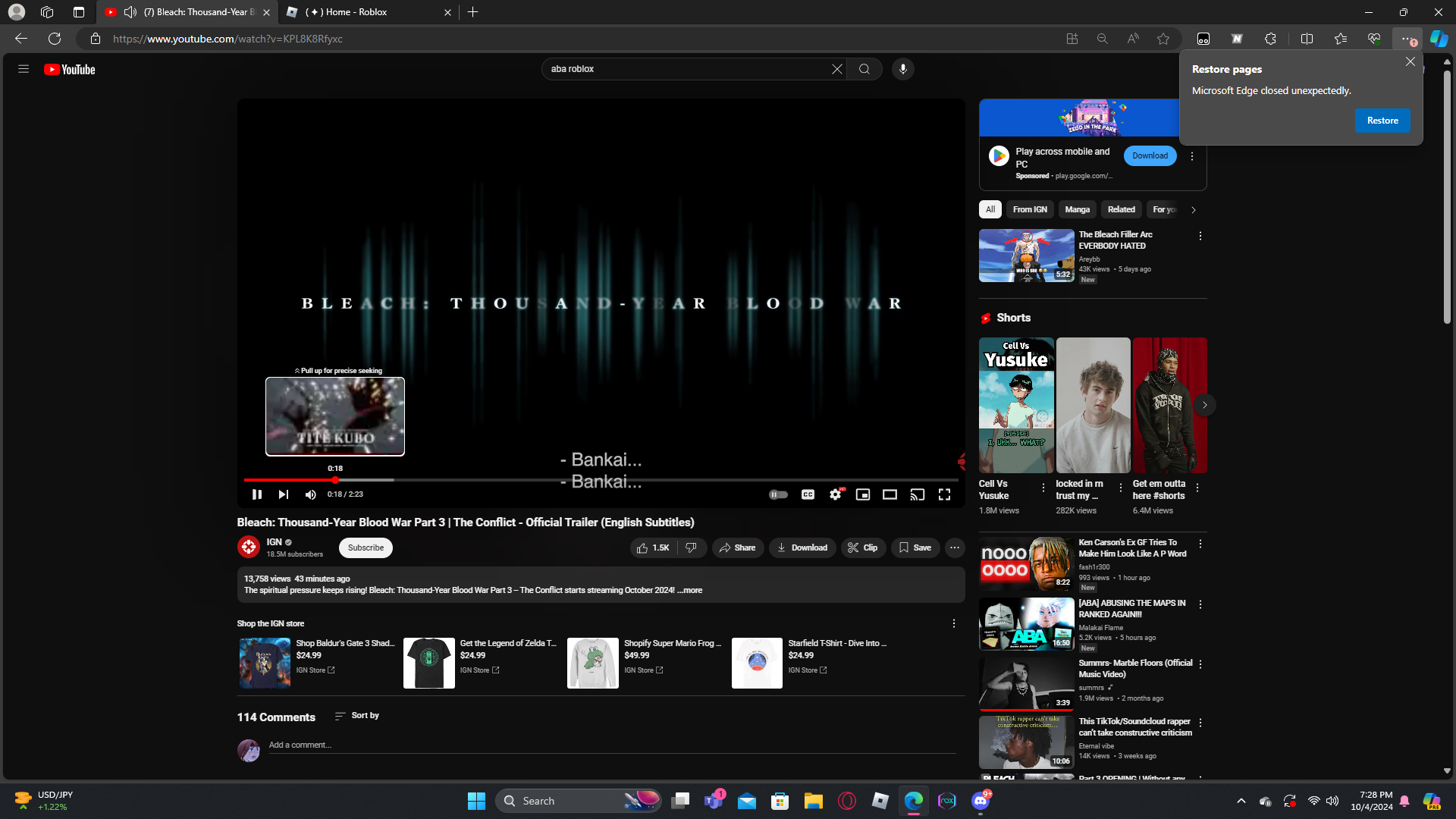Open options for ABA ranked video
Image resolution: width=1456 pixels, height=819 pixels.
pyautogui.click(x=1200, y=604)
